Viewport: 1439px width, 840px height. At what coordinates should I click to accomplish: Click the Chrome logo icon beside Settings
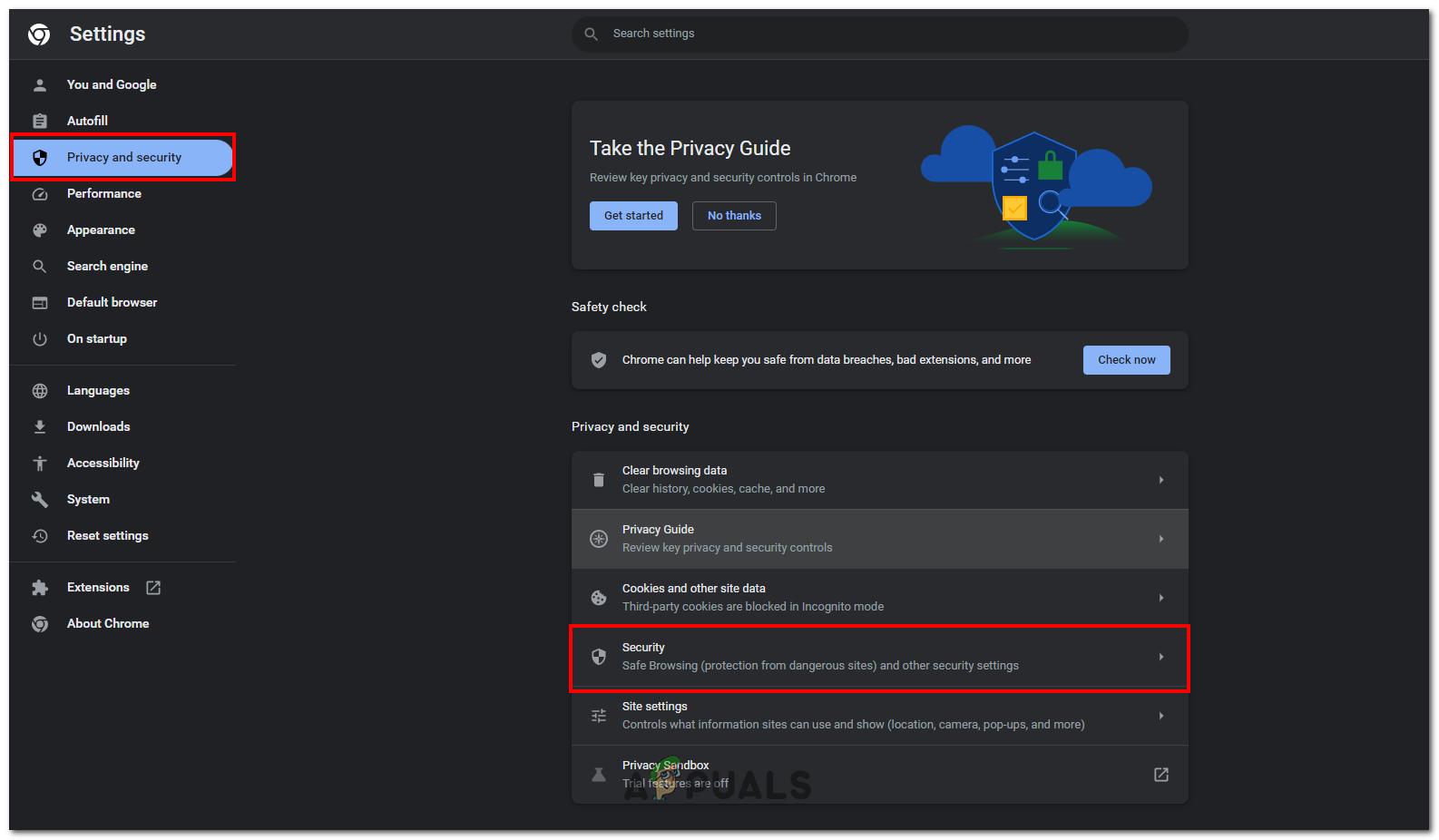pos(39,34)
